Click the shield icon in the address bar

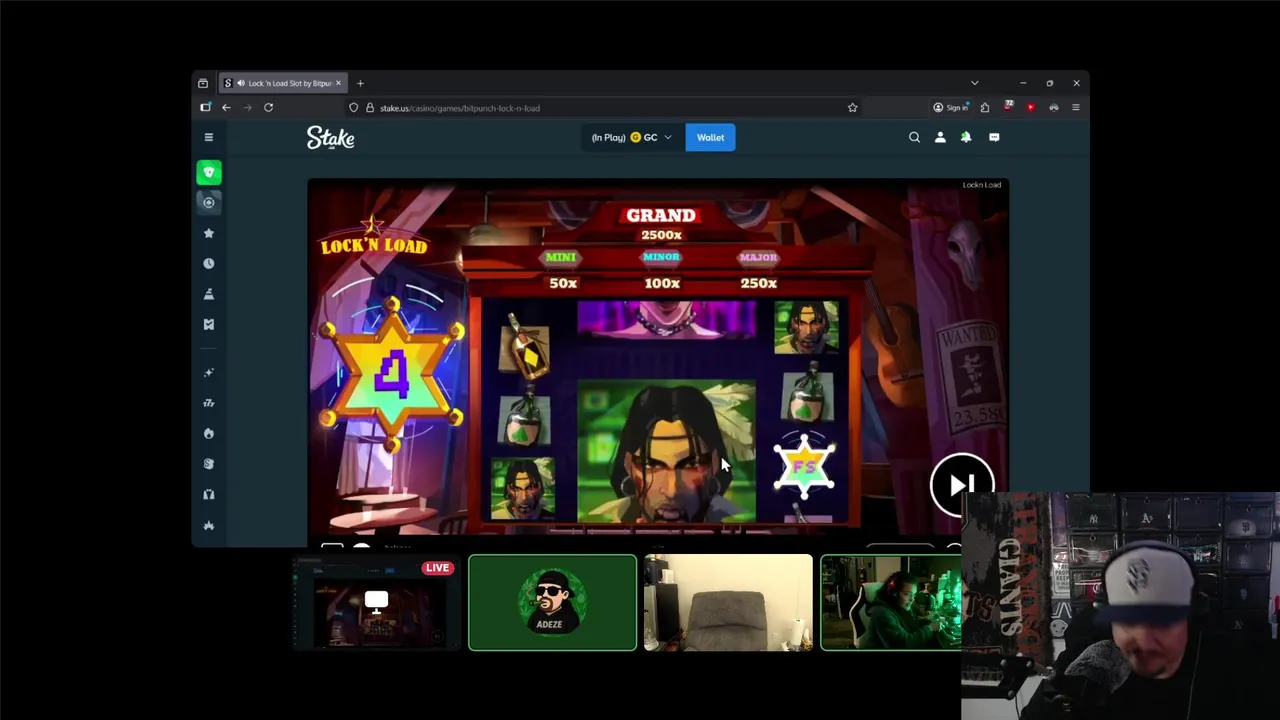[x=354, y=108]
